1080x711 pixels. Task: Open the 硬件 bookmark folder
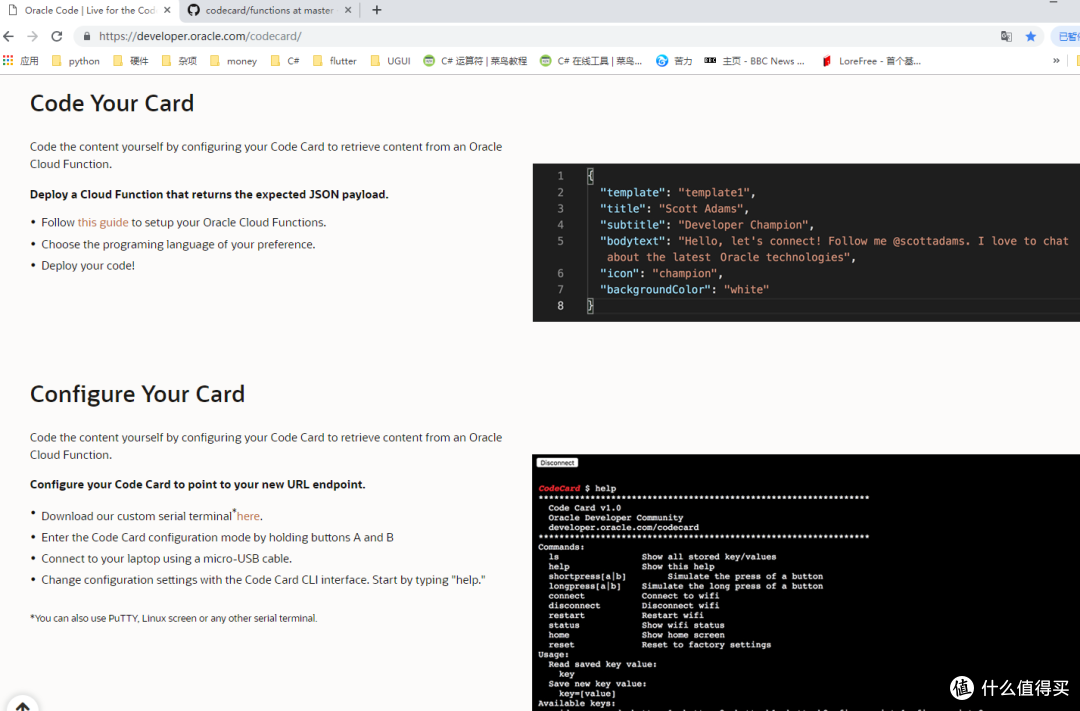coord(131,61)
